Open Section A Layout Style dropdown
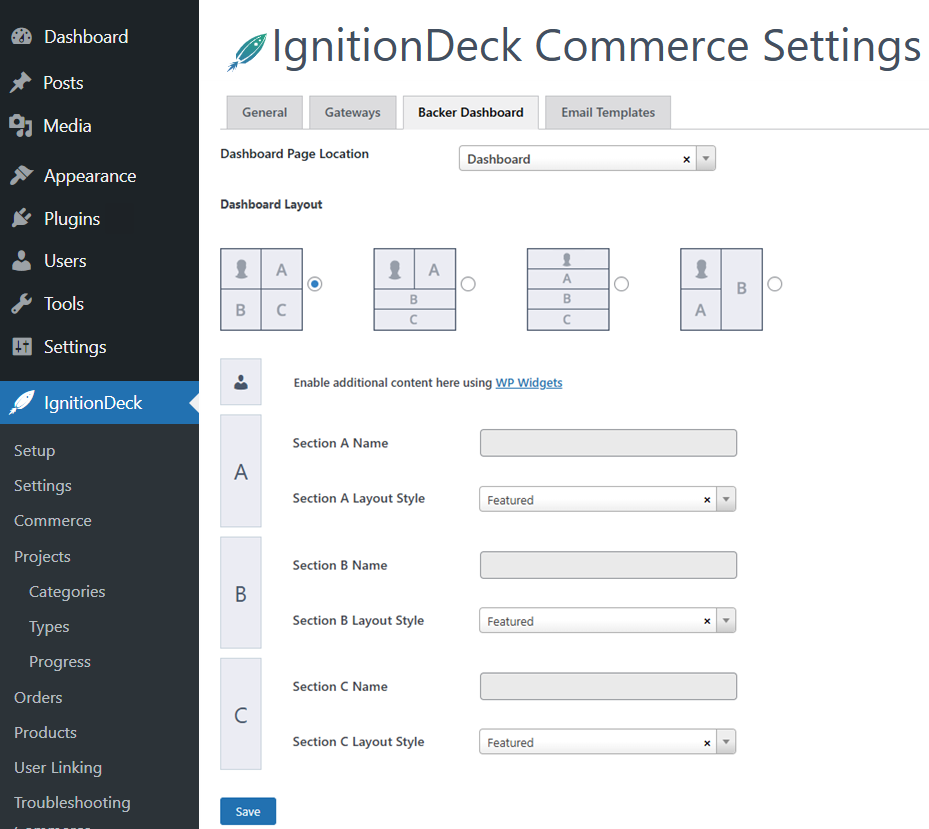 (726, 499)
